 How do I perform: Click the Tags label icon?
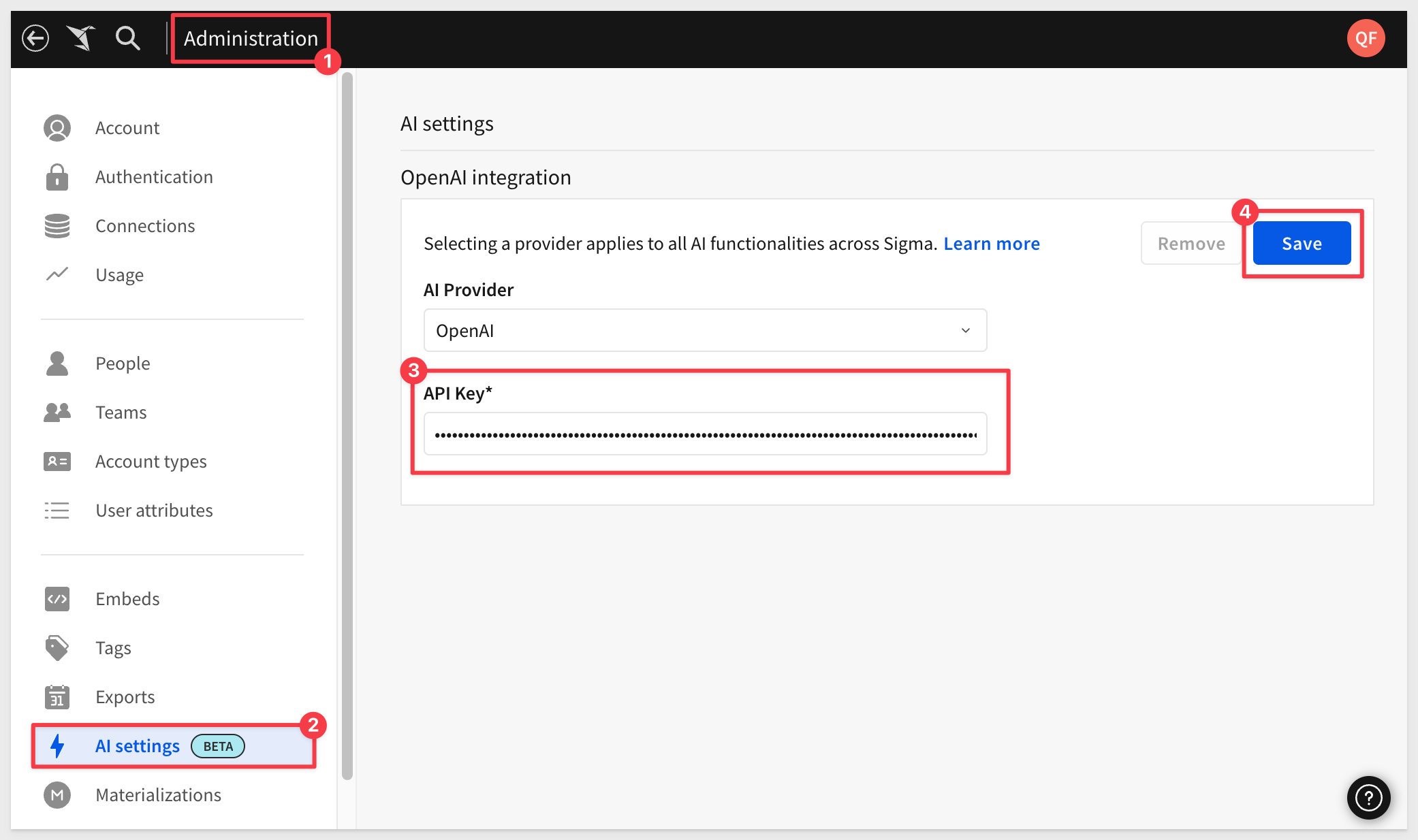57,648
